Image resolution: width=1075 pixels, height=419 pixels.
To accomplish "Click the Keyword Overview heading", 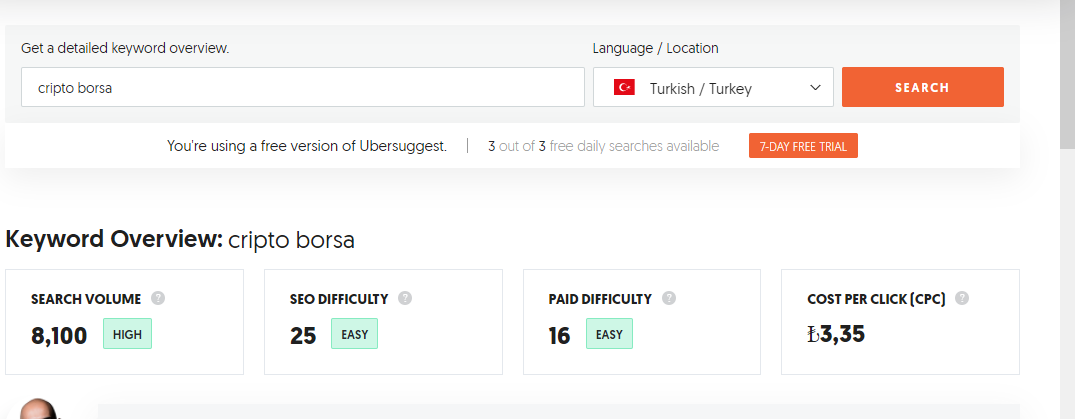I will click(180, 239).
